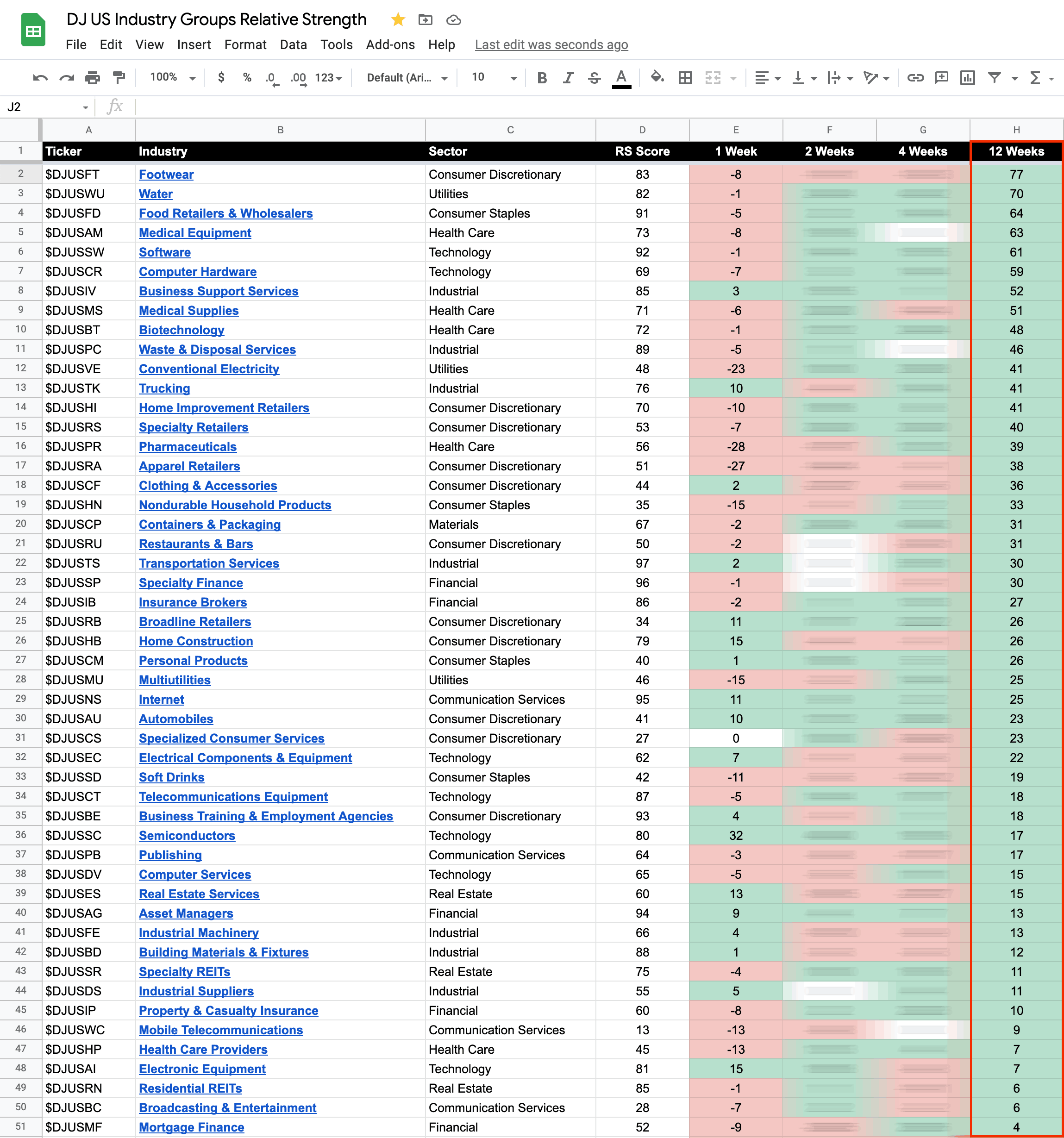Open the Google Sheets home icon

[x=33, y=30]
